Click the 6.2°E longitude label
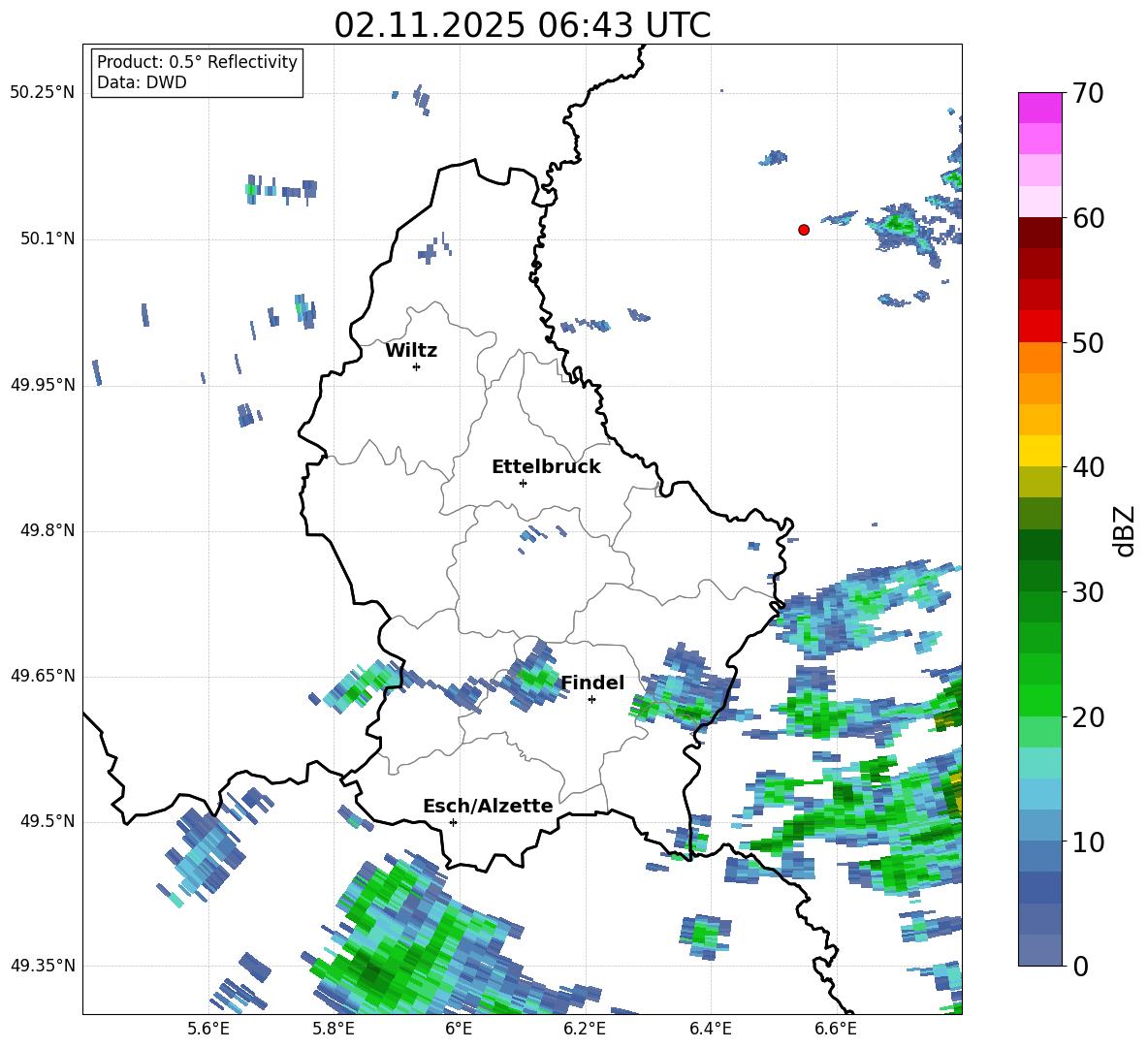 585,1029
